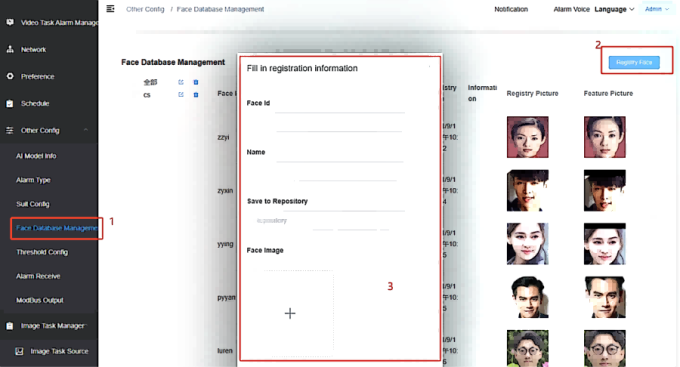Delete the cs face group

[196, 95]
